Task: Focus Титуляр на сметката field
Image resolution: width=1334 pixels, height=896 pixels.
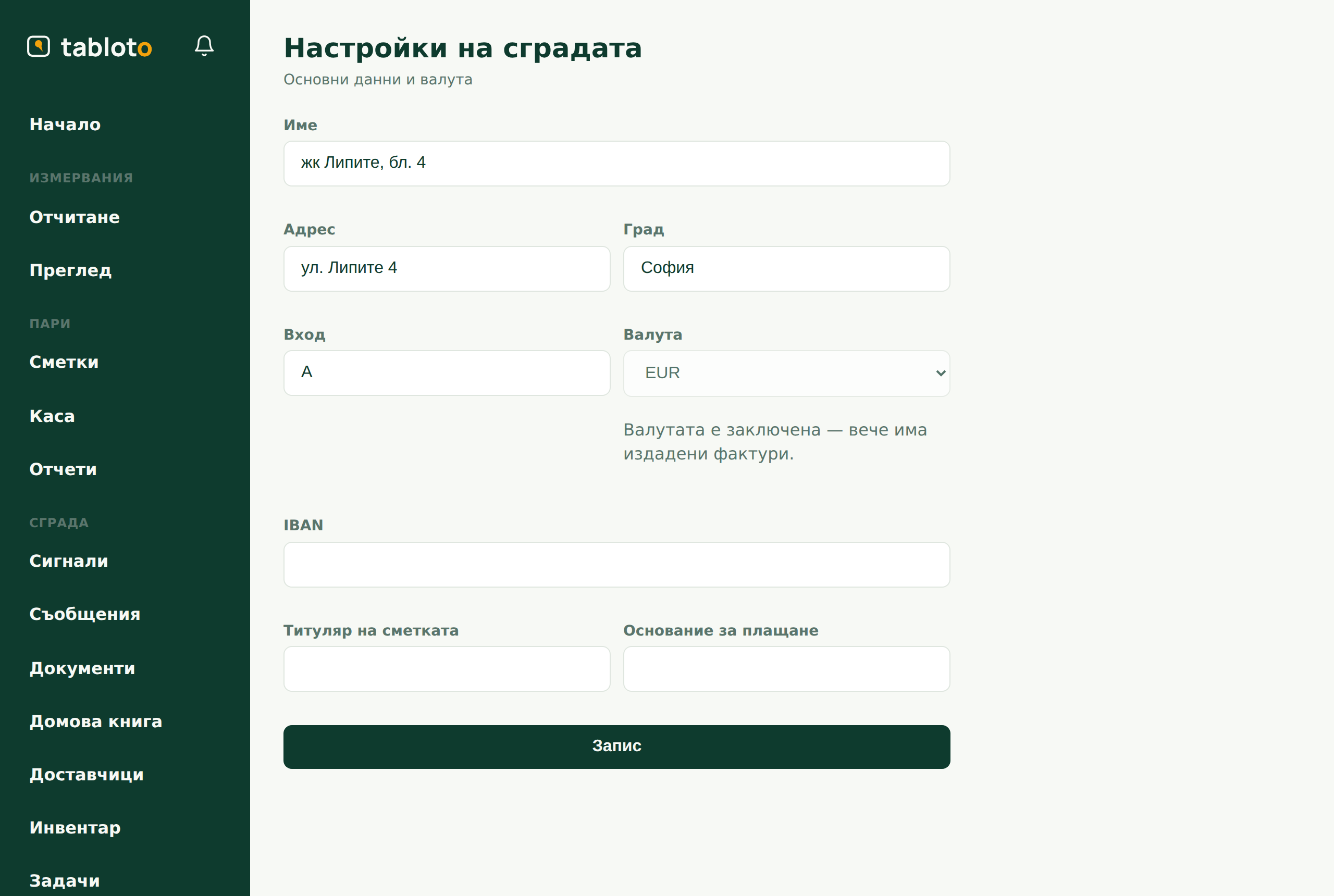Action: coord(447,668)
